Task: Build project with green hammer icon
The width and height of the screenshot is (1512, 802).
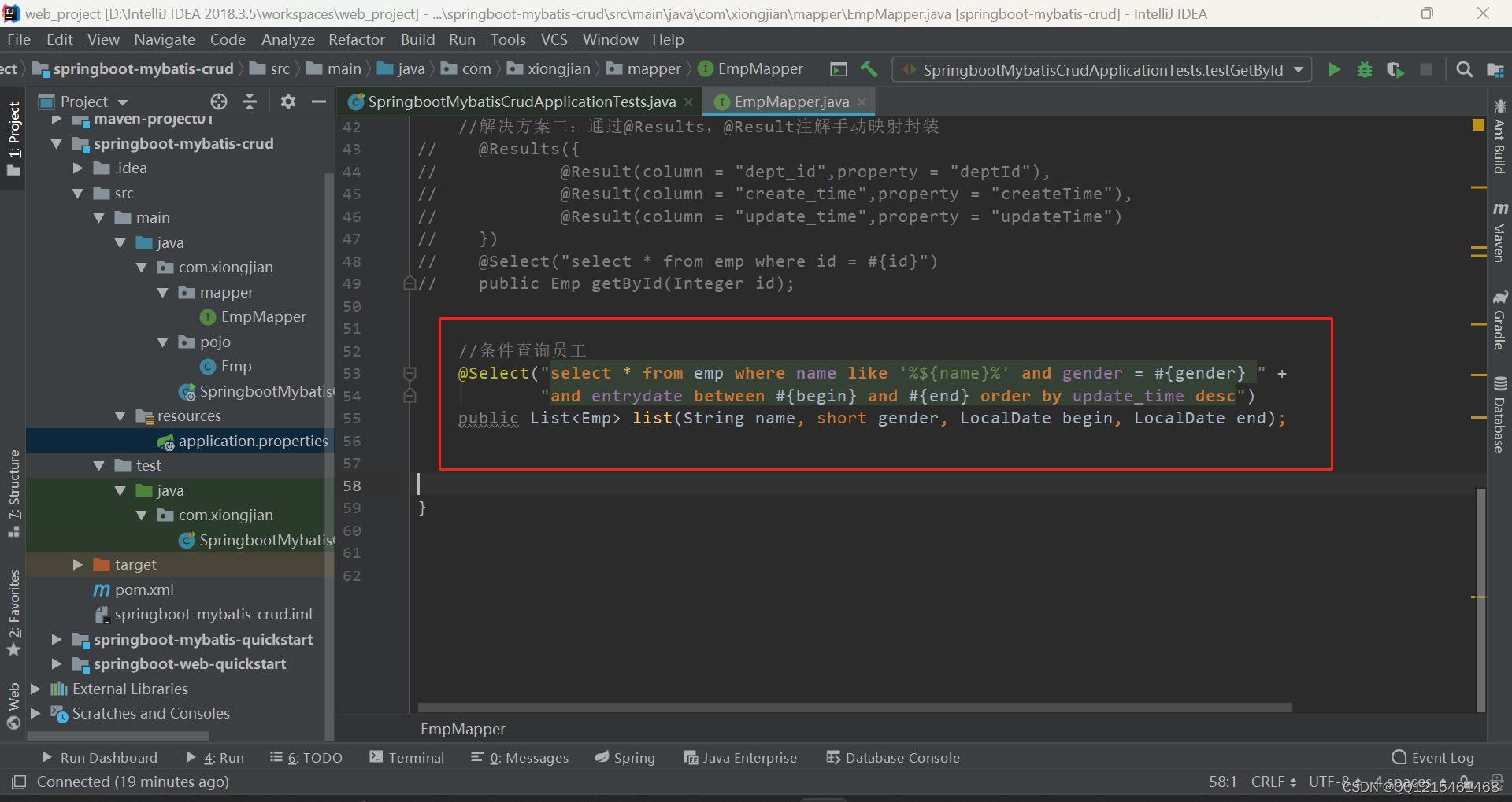Action: point(869,69)
